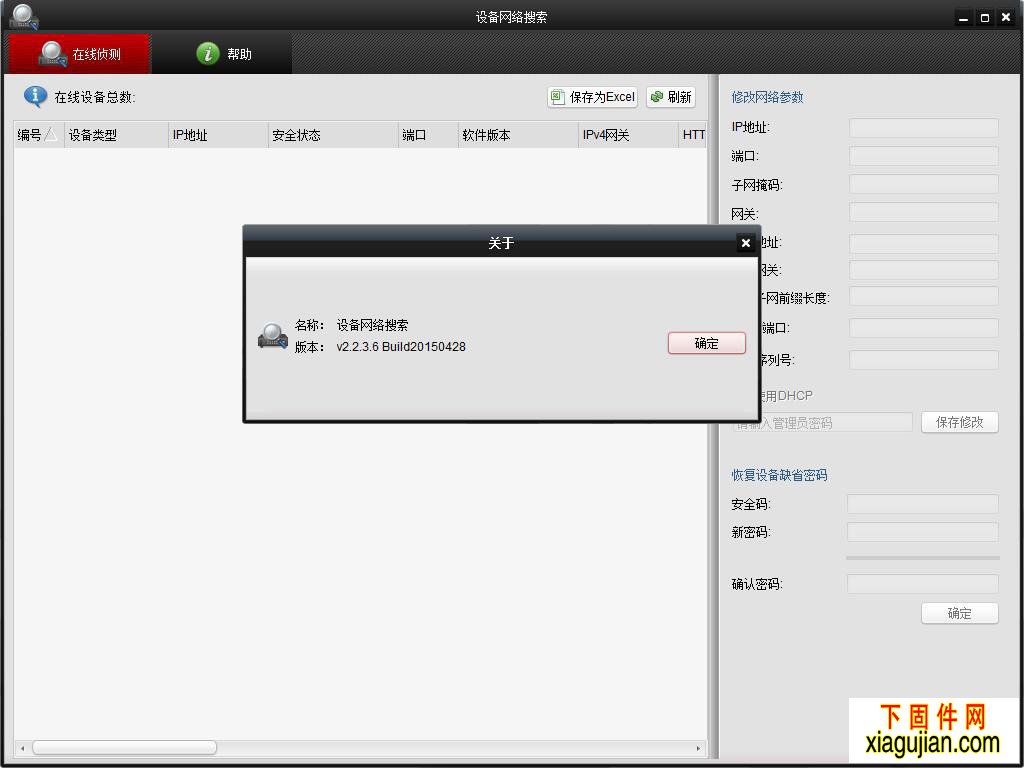Click 确定 under 恢复设备缺省密码

click(959, 613)
